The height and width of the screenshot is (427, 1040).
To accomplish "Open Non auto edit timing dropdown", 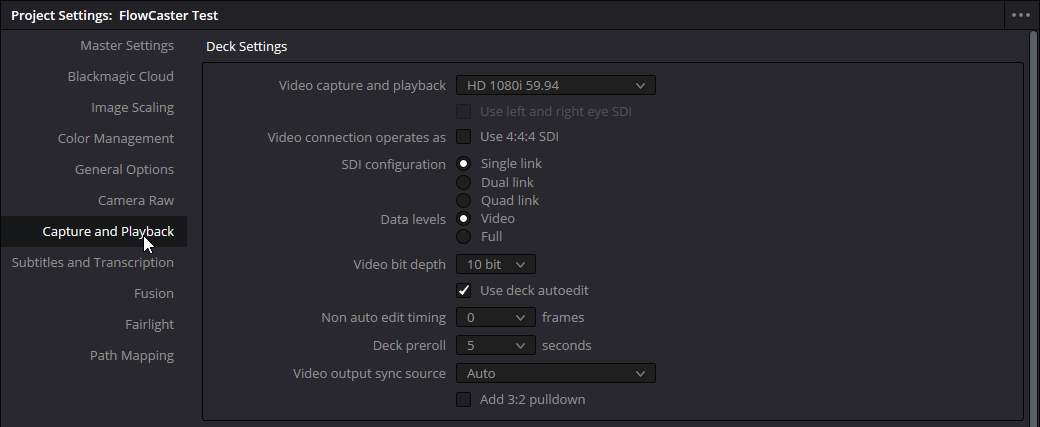I will 495,318.
